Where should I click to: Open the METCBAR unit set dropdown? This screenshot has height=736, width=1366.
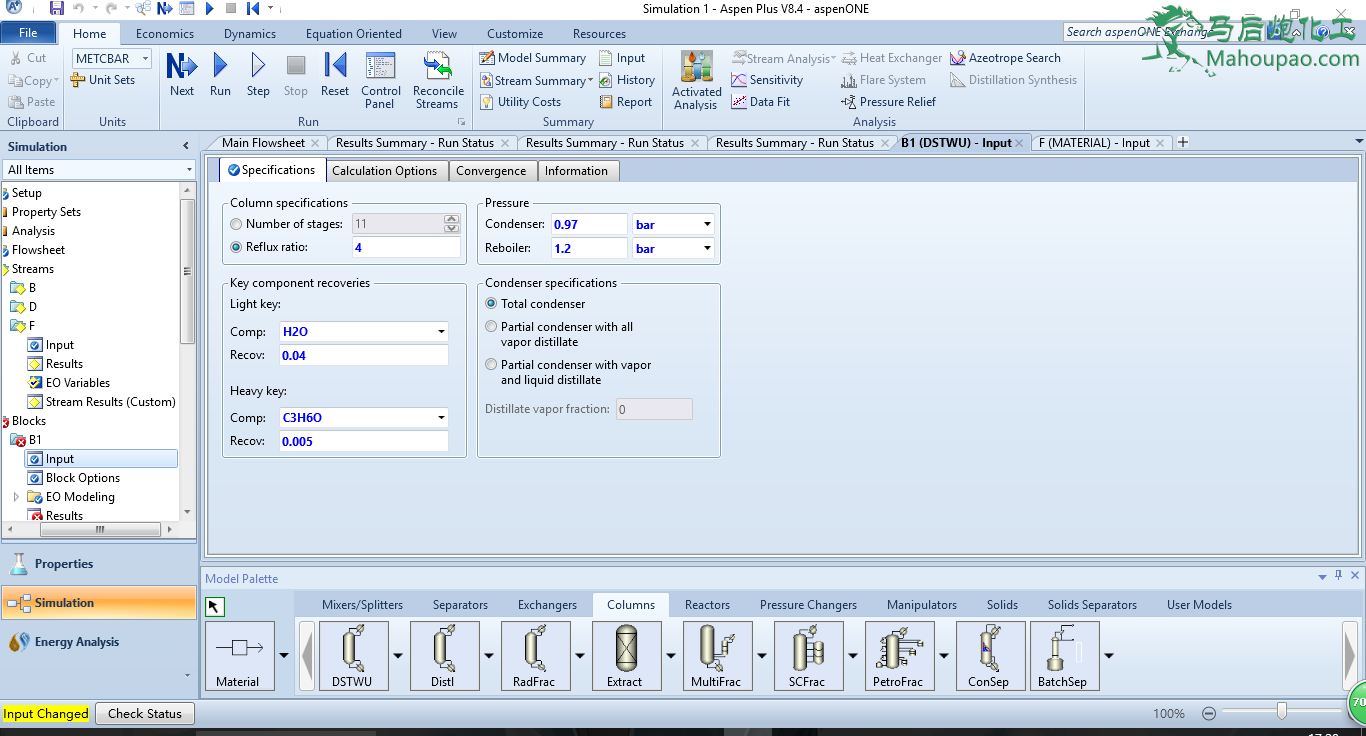click(146, 59)
